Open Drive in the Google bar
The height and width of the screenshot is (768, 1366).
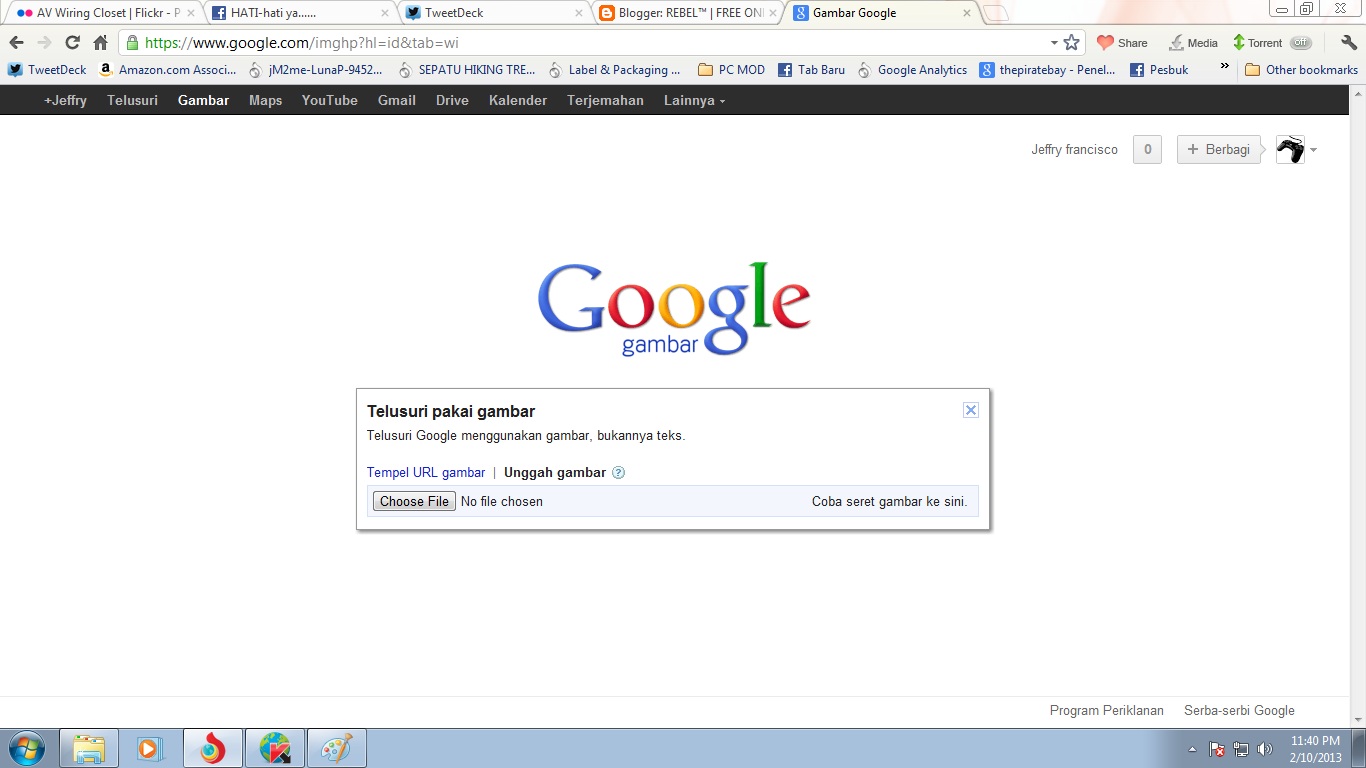[452, 100]
